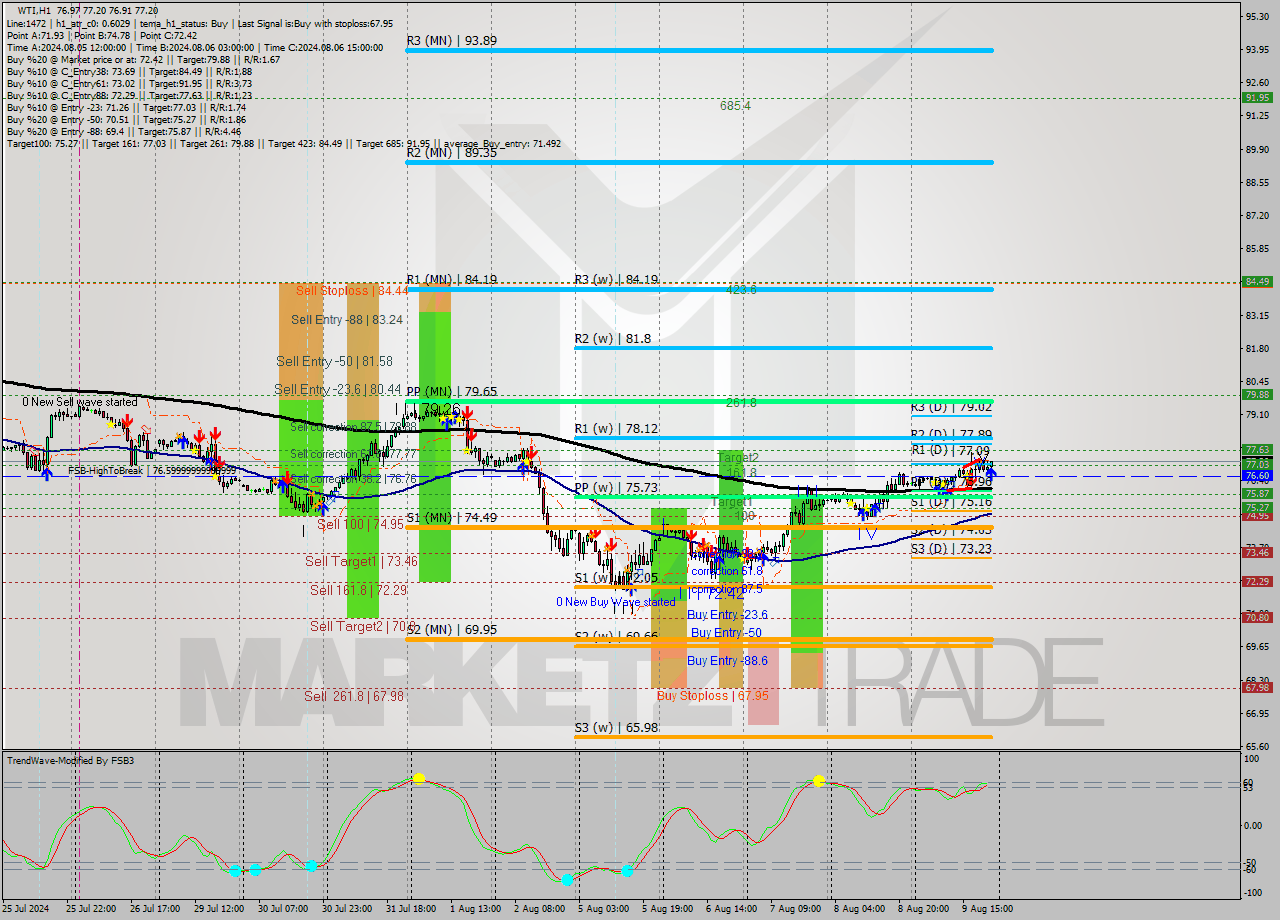Select the FSB-HighToBreak level label
The height and width of the screenshot is (920, 1280).
pyautogui.click(x=152, y=470)
